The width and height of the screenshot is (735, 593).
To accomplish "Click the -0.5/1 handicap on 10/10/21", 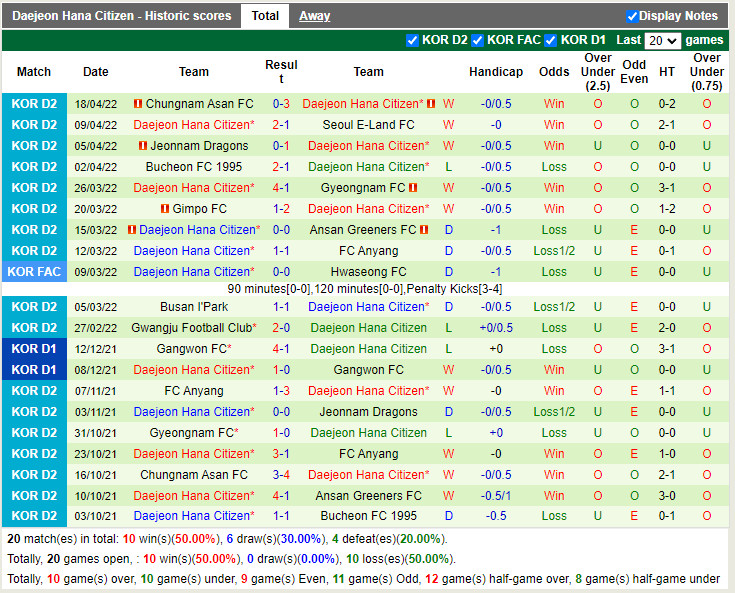I will coord(496,495).
